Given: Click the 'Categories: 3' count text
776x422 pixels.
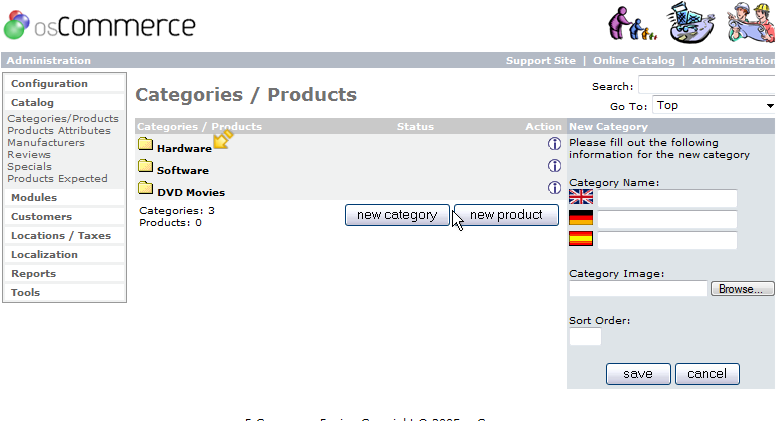Looking at the screenshot, I should pyautogui.click(x=177, y=211).
